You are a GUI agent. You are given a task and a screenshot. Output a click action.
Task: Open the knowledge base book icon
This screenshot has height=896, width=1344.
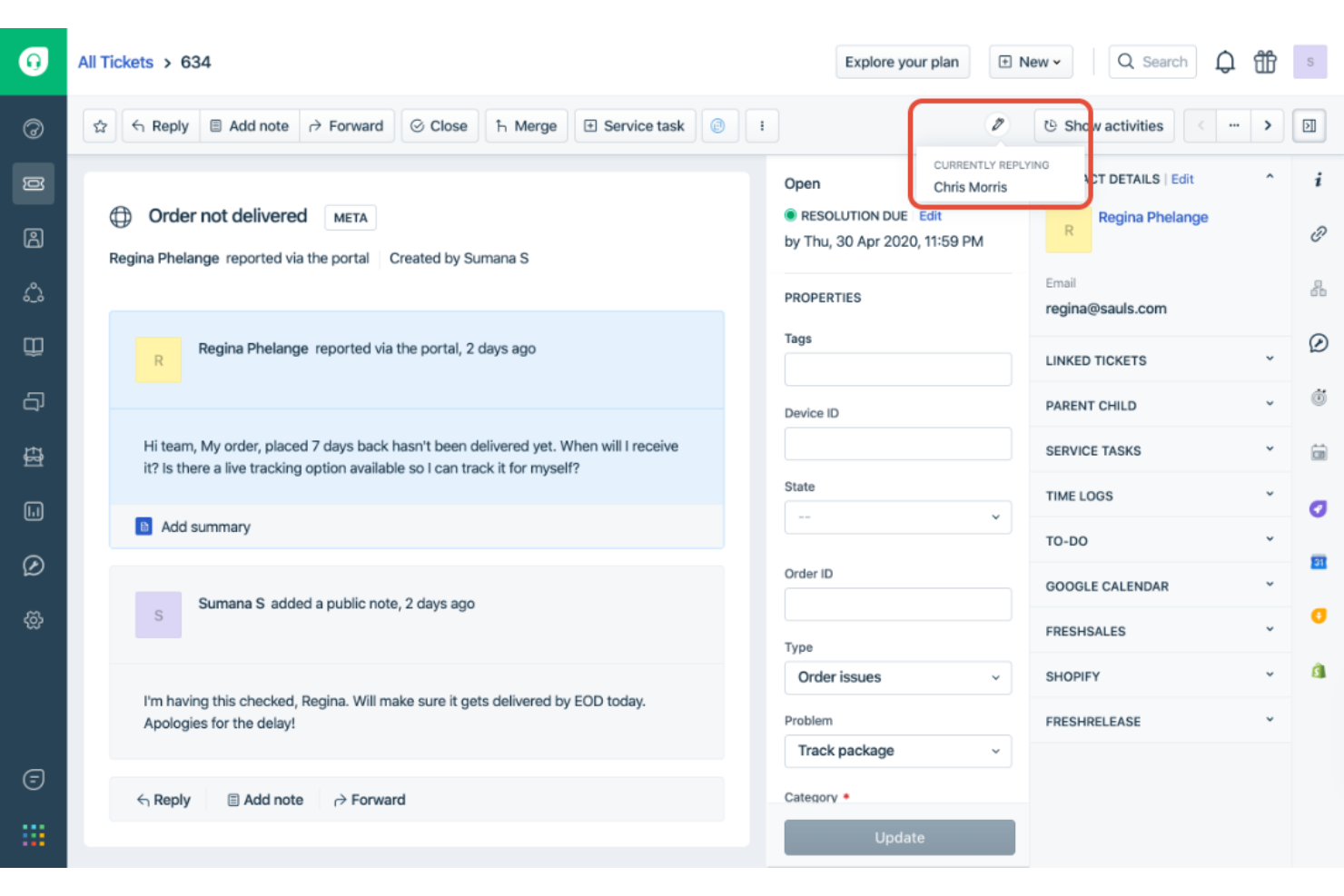click(x=34, y=346)
